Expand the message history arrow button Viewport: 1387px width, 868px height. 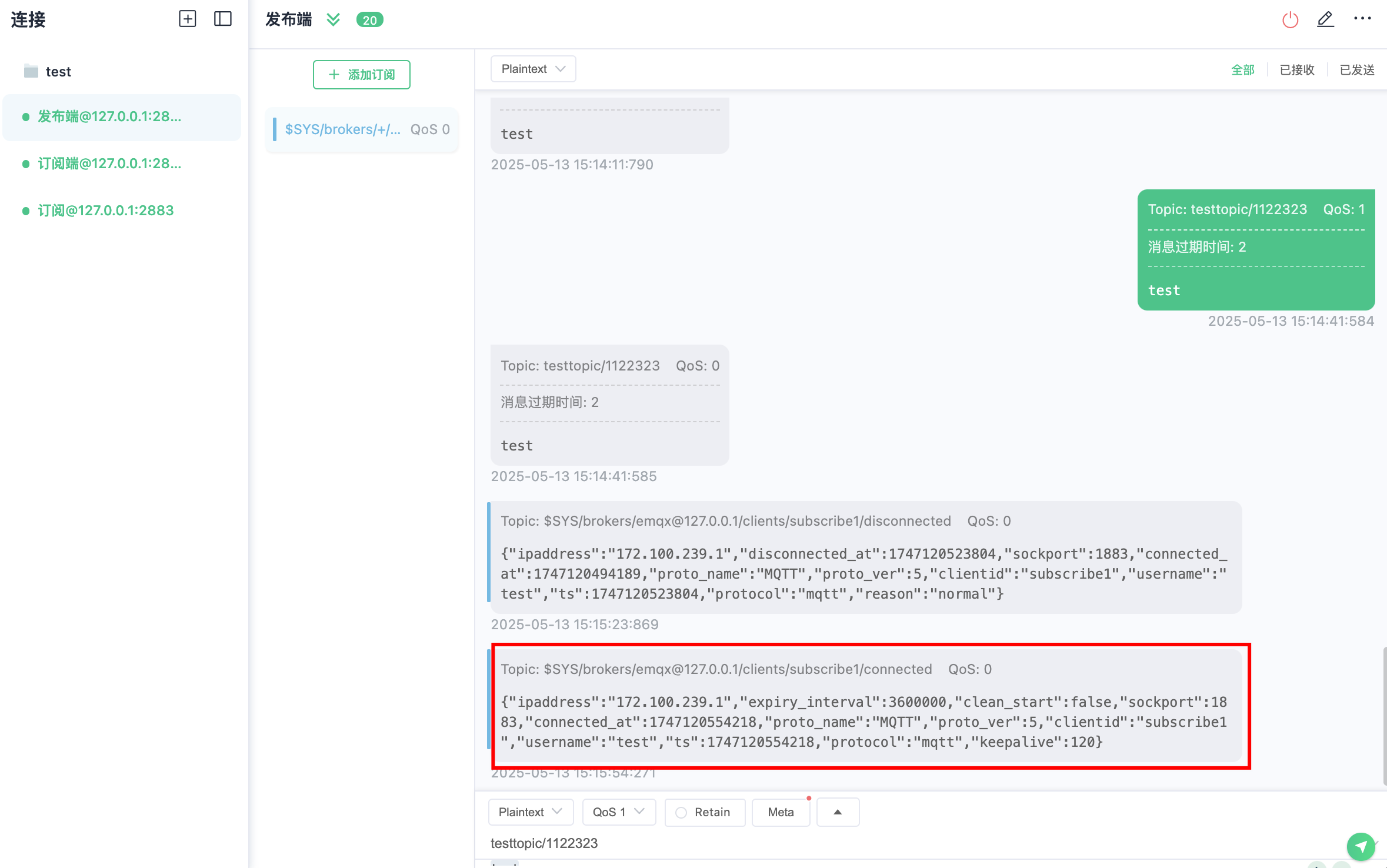pyautogui.click(x=838, y=812)
